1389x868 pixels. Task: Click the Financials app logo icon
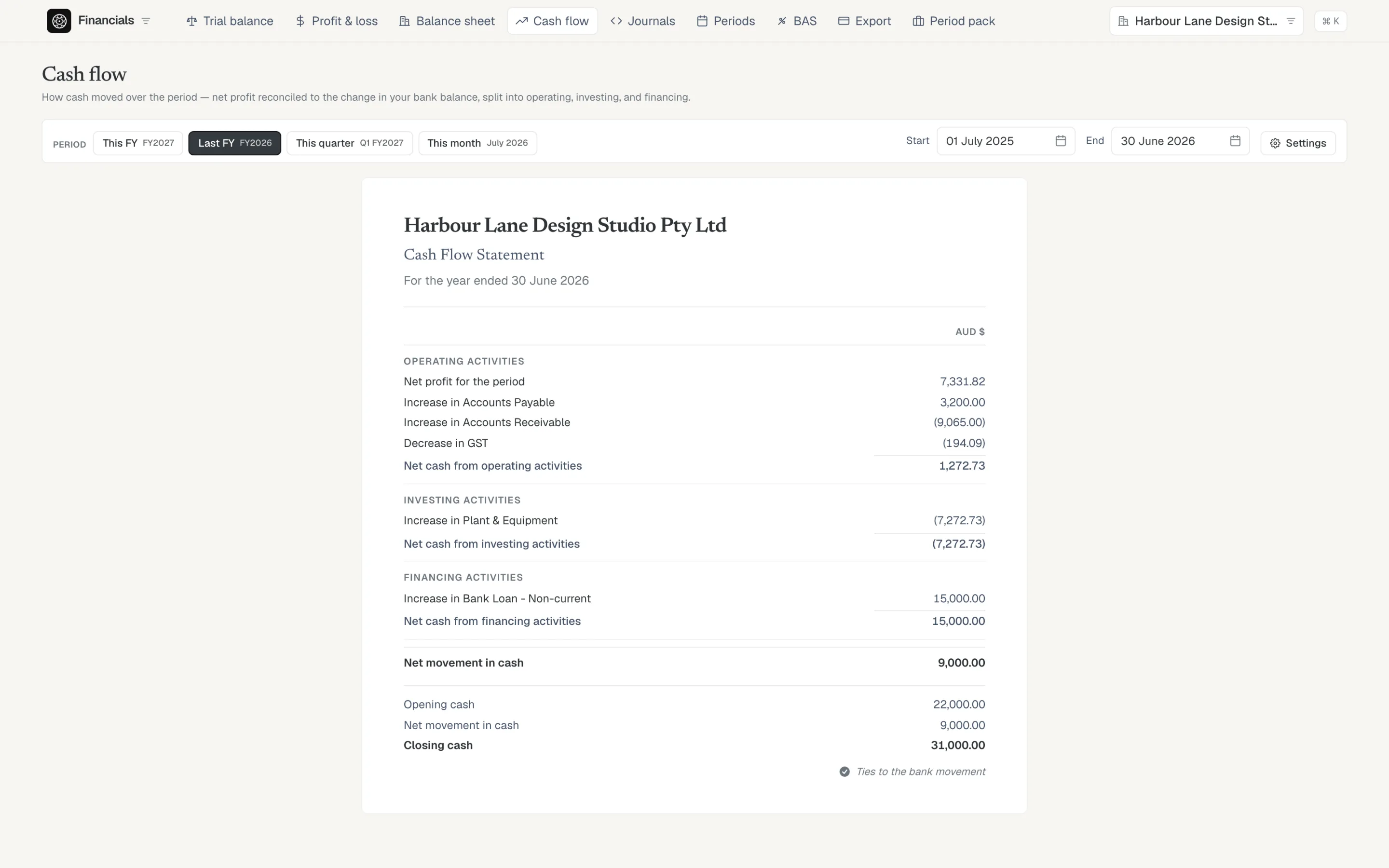pos(59,21)
